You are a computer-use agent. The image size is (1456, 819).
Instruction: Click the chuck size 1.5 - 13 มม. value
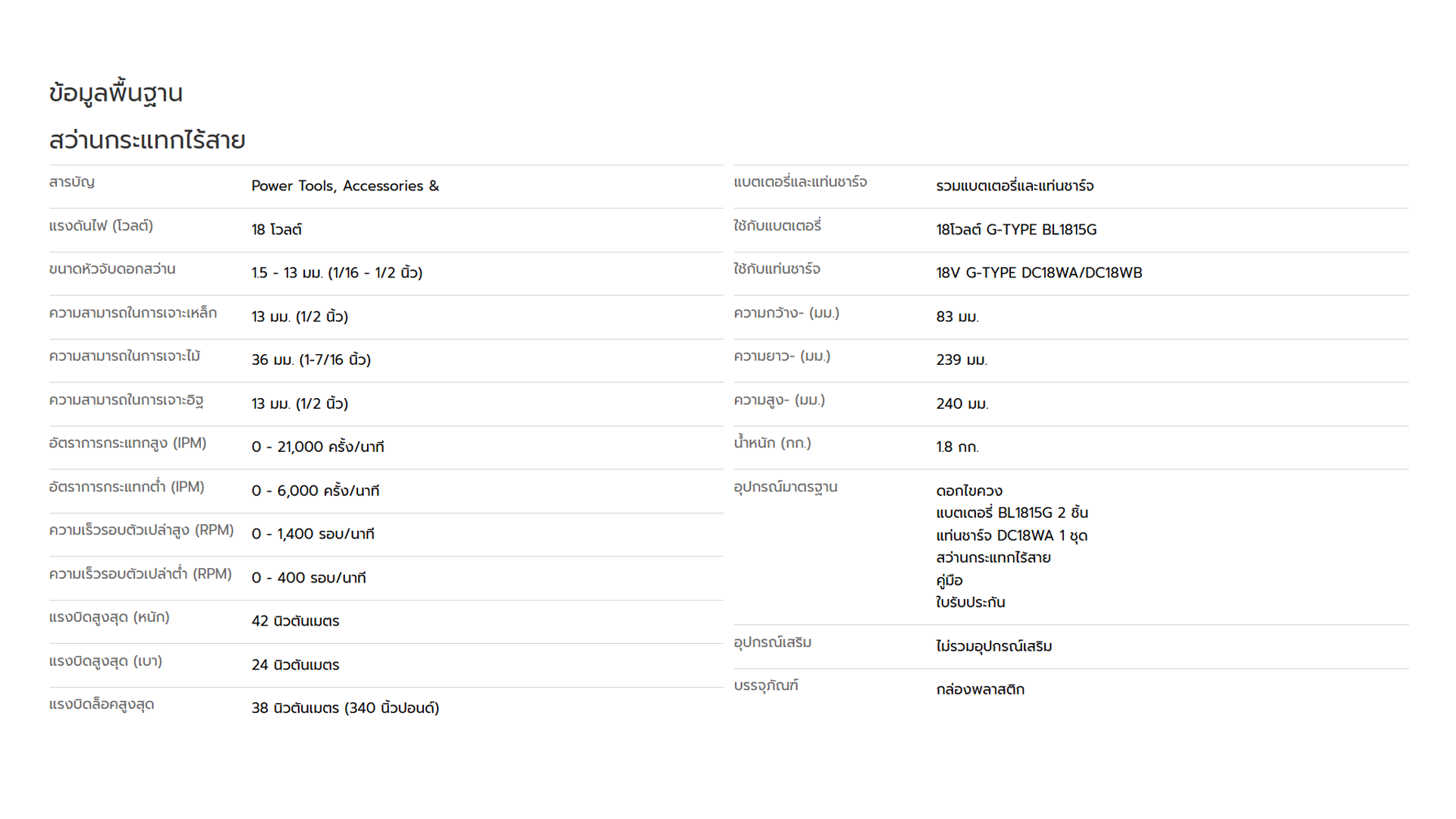[x=337, y=272]
